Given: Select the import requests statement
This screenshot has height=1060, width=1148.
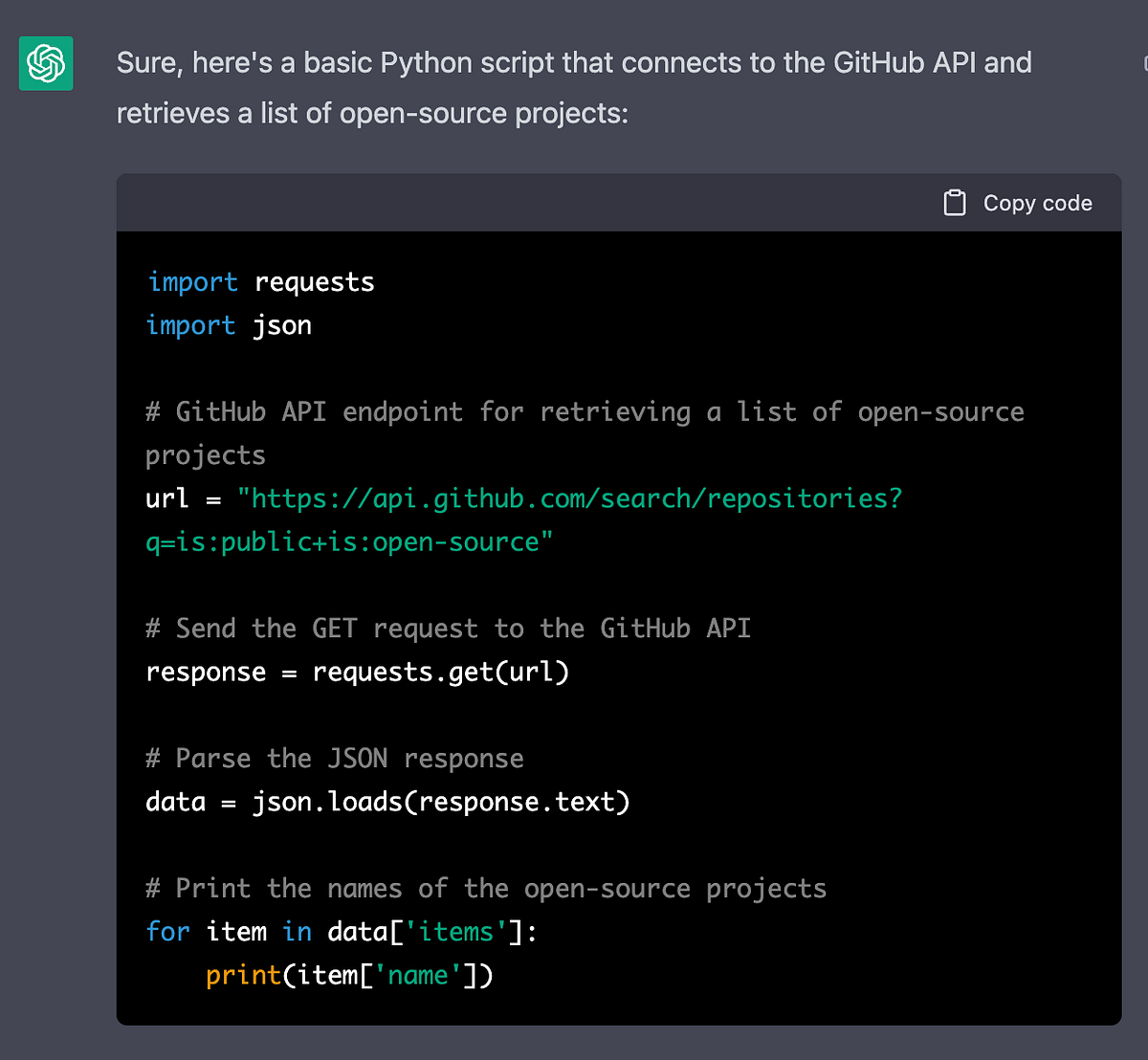Looking at the screenshot, I should pyautogui.click(x=259, y=281).
